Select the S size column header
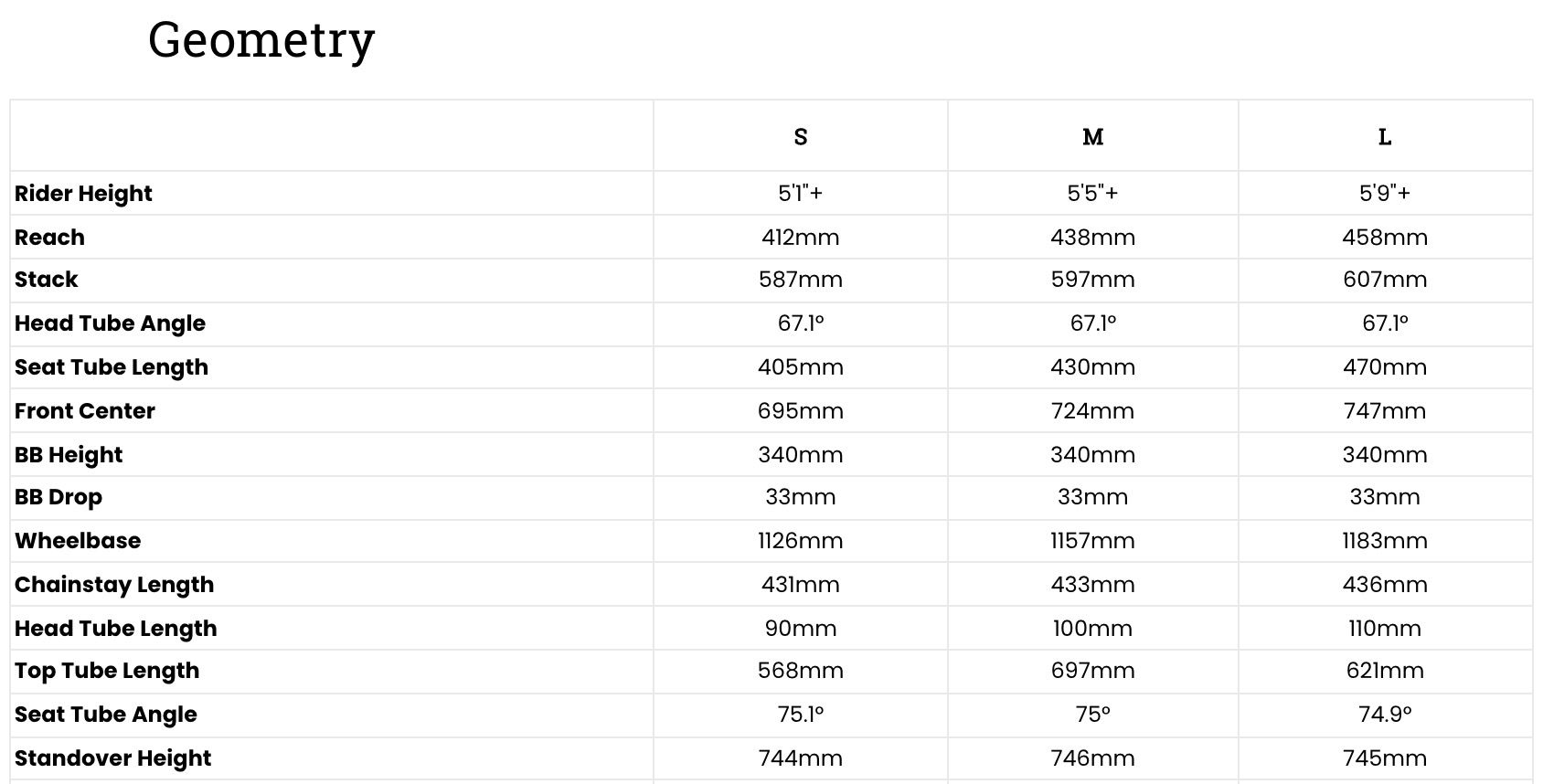The width and height of the screenshot is (1543, 784). [801, 137]
